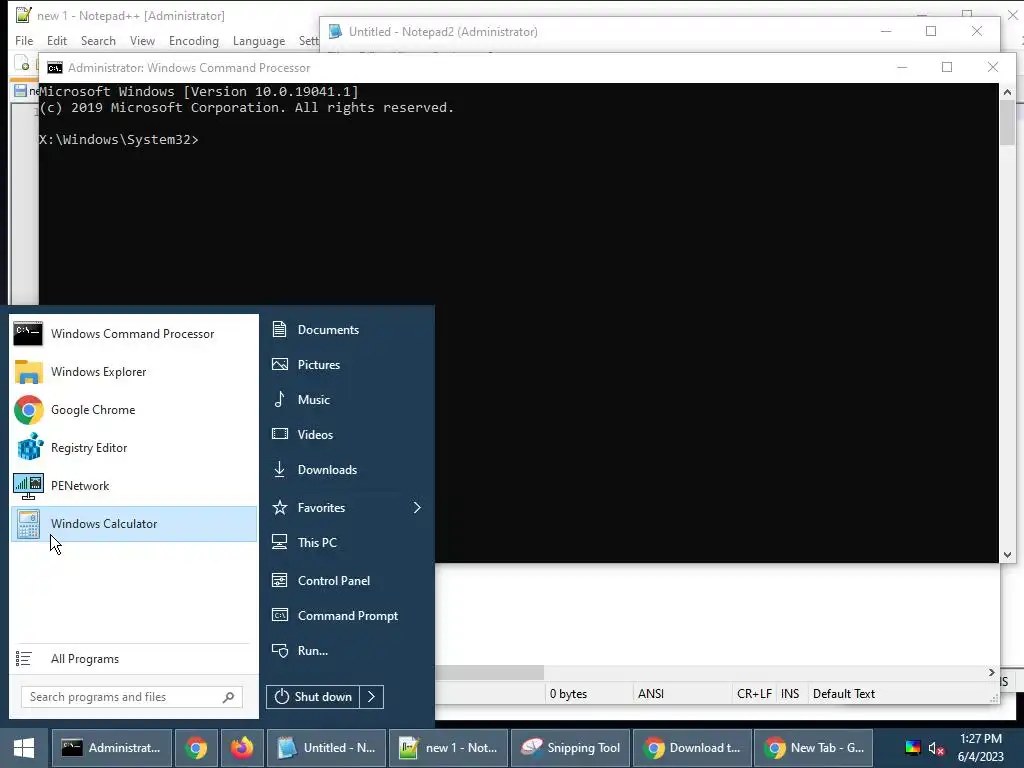Click the Notepad++ title bar icon
Viewport: 1024px width, 768px height.
click(24, 15)
